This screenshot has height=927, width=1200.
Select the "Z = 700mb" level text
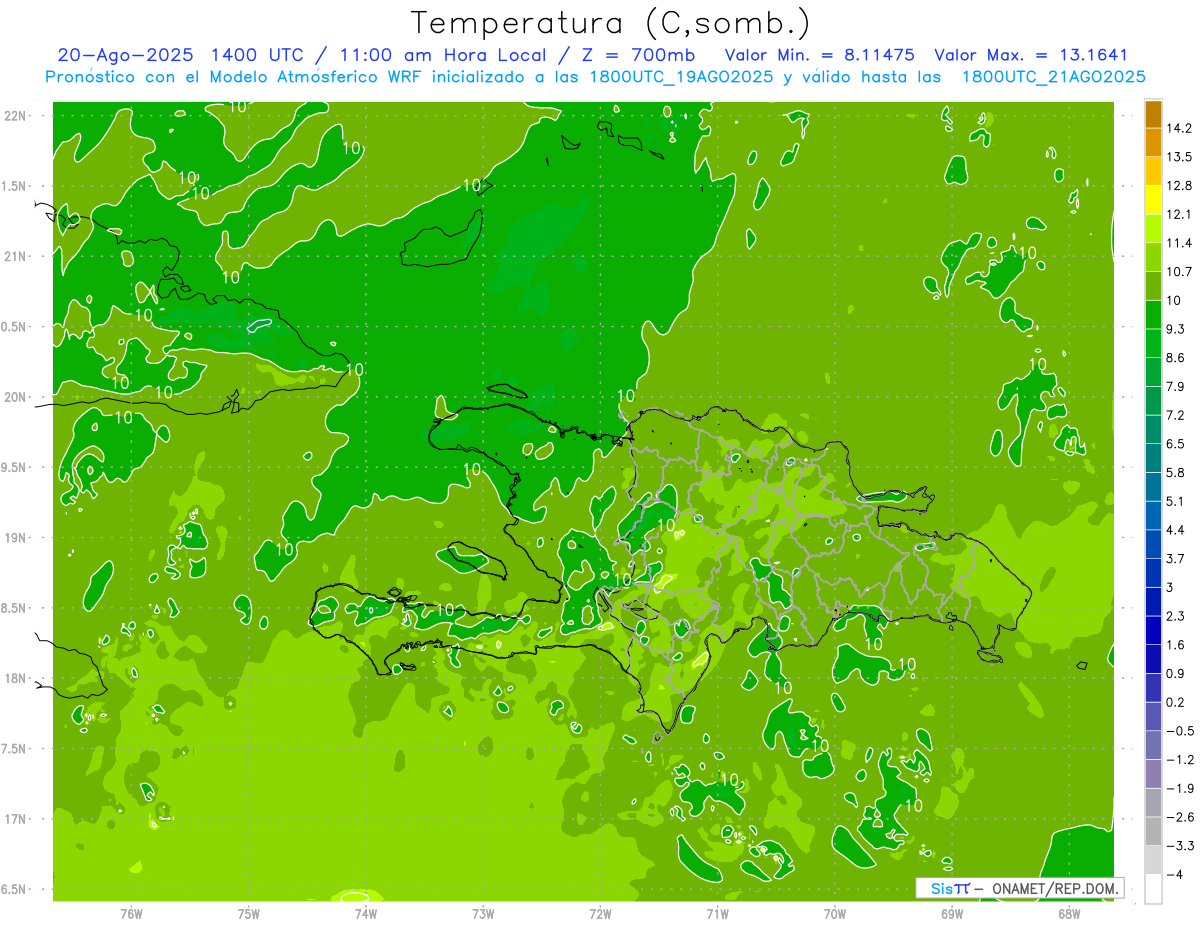[638, 55]
